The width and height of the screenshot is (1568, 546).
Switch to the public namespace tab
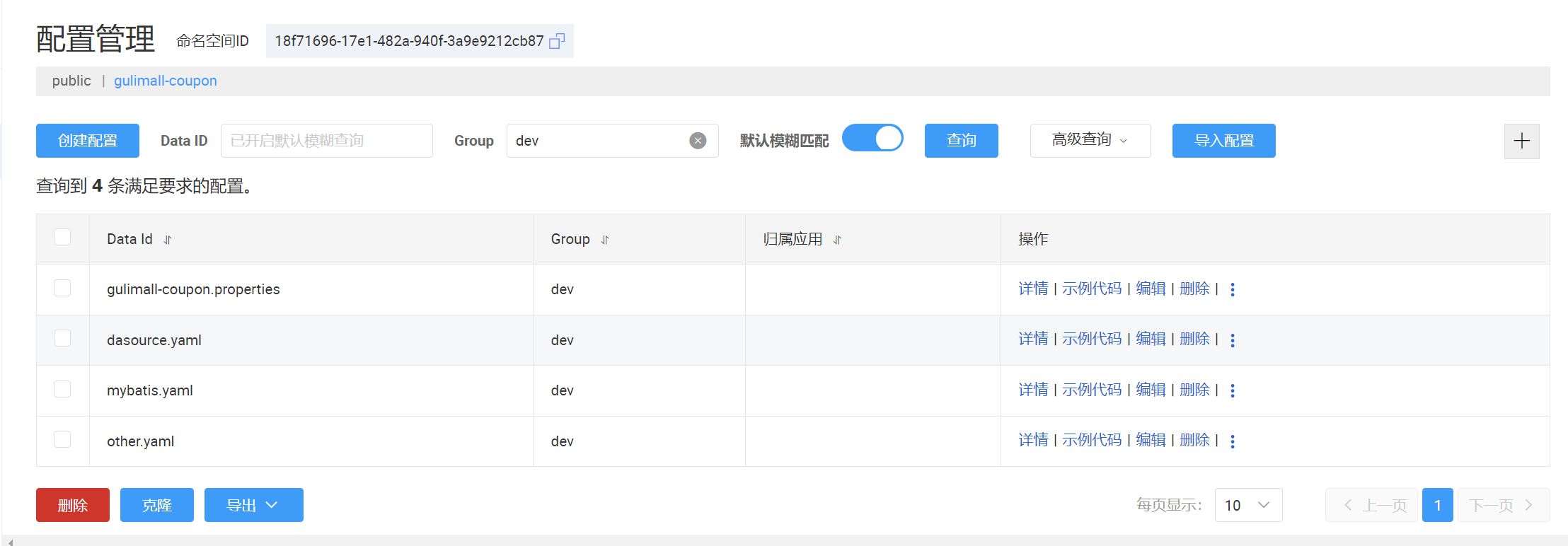(x=71, y=81)
